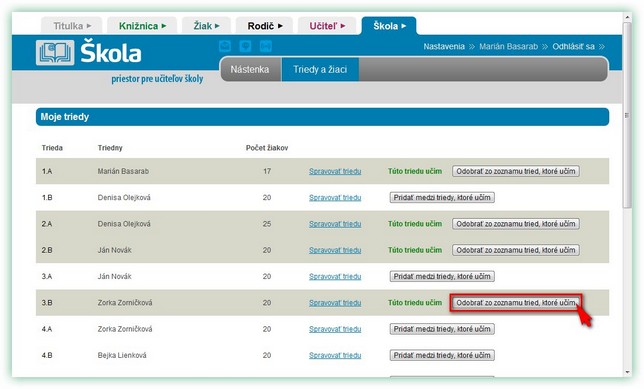Click the vertical scrollbar thumb
Viewport: 644px width, 389px height.
tap(627, 115)
